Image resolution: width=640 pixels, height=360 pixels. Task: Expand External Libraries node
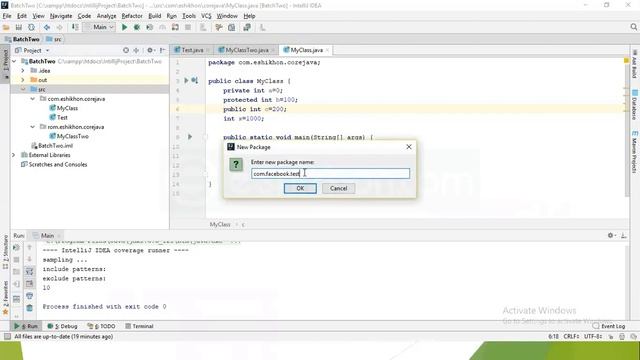13,155
